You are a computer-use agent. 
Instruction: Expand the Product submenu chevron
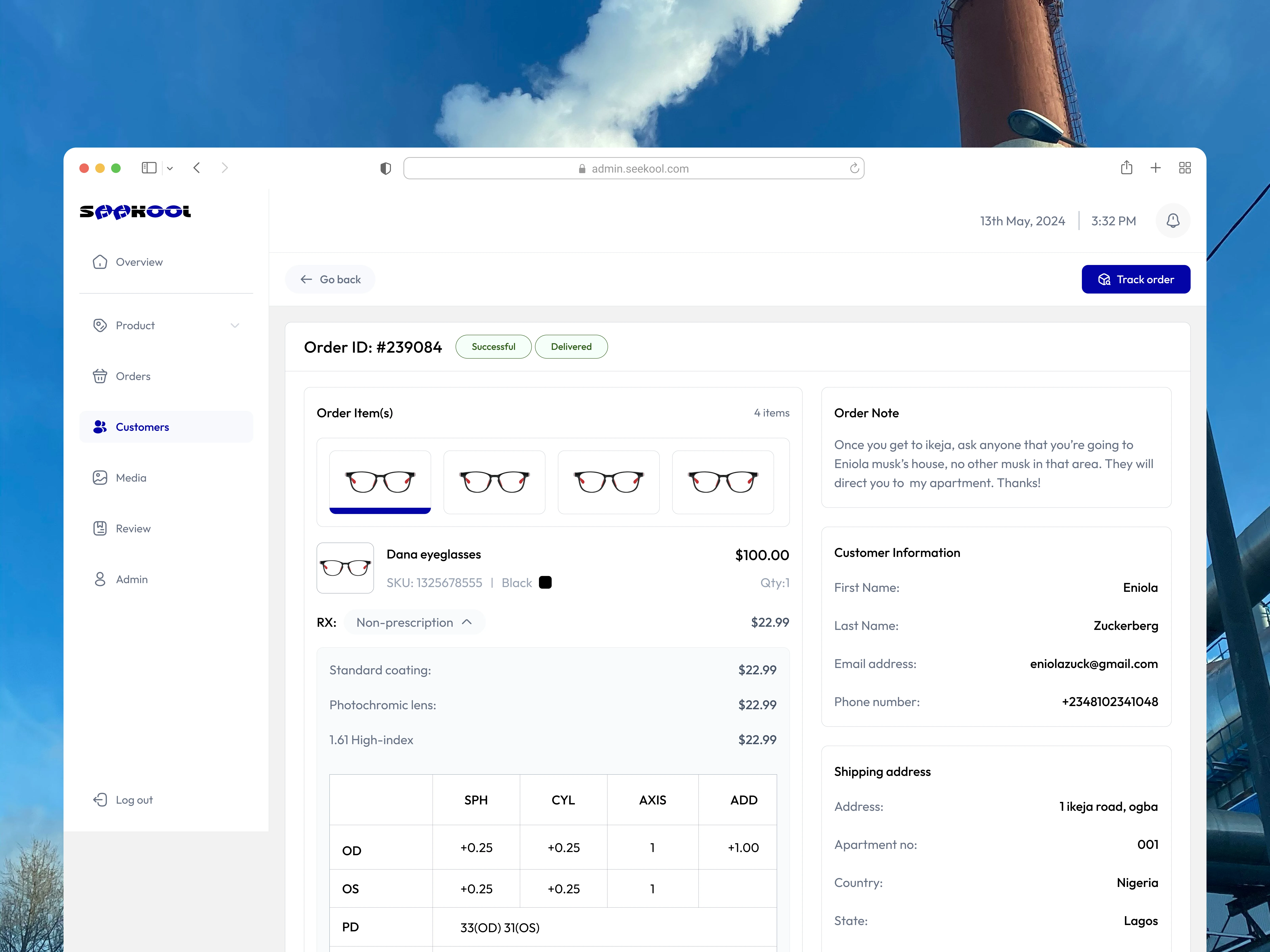point(235,325)
